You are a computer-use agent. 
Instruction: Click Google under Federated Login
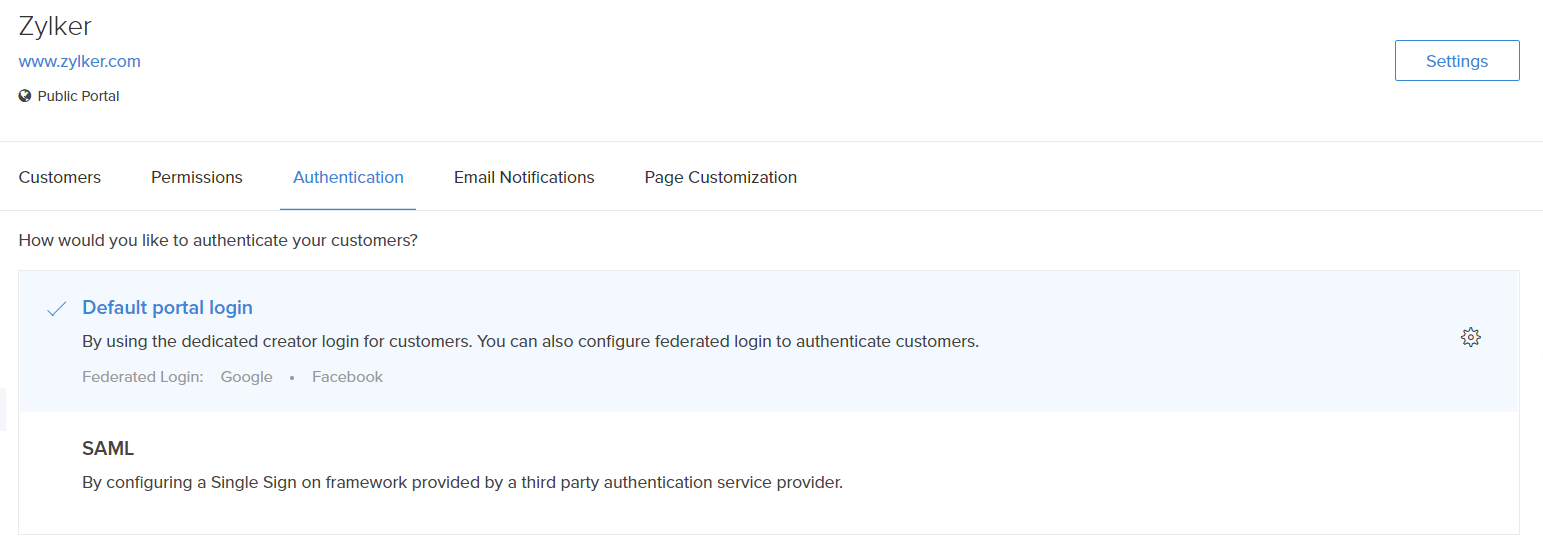247,377
